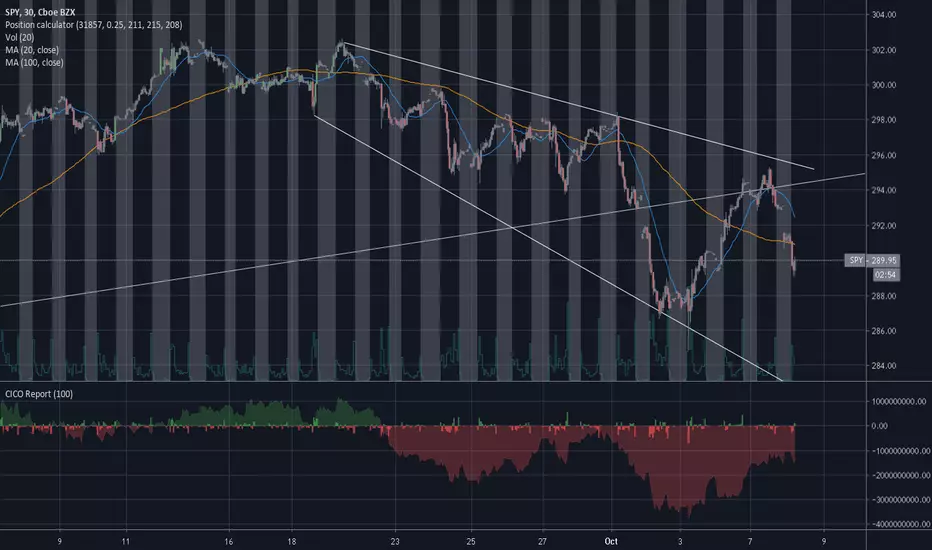Viewport: 932px width, 550px height.
Task: Click the '18' date axis label
Action: (x=292, y=541)
